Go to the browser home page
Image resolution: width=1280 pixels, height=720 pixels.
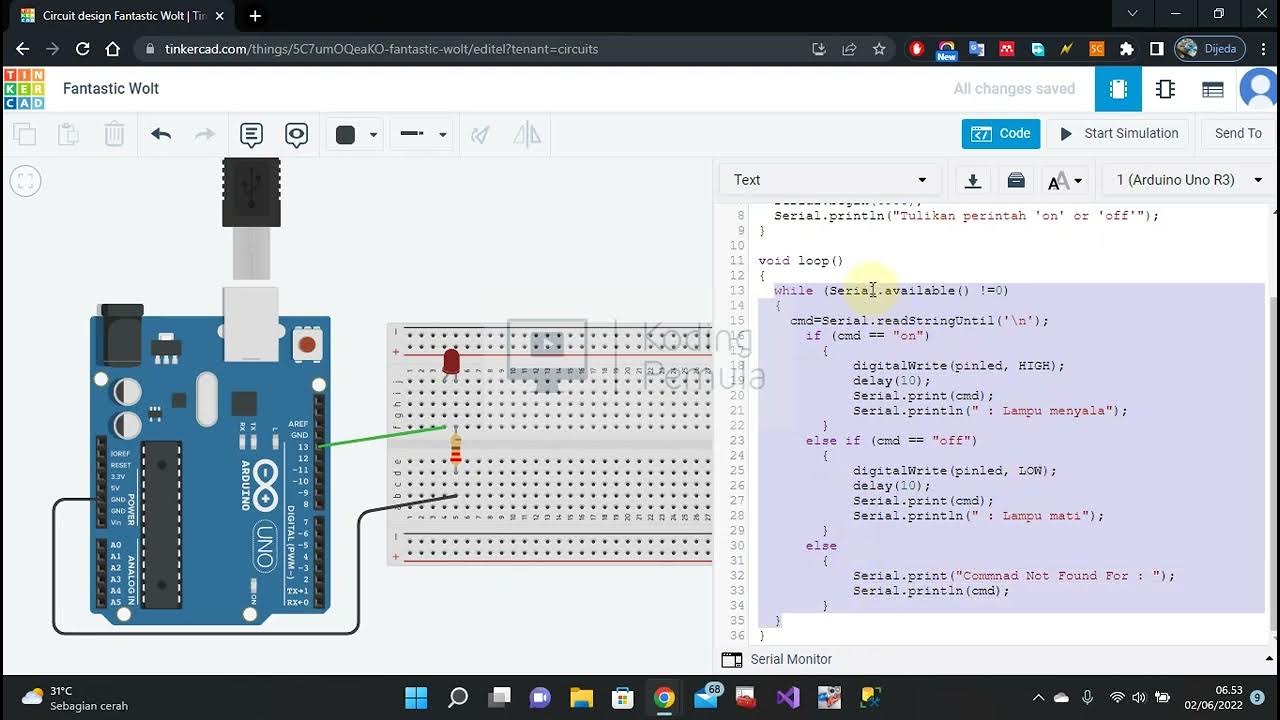113,49
